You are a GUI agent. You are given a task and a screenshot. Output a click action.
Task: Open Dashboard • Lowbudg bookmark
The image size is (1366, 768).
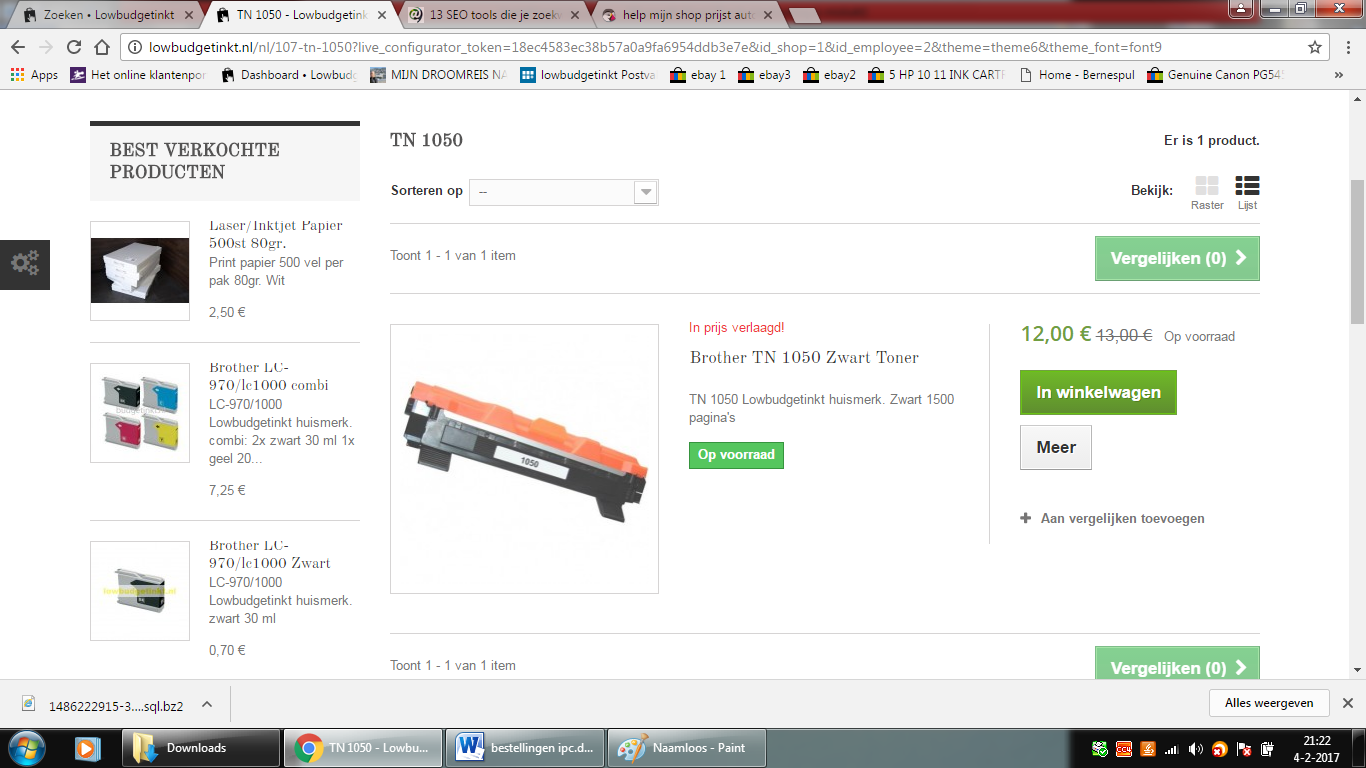[x=289, y=75]
